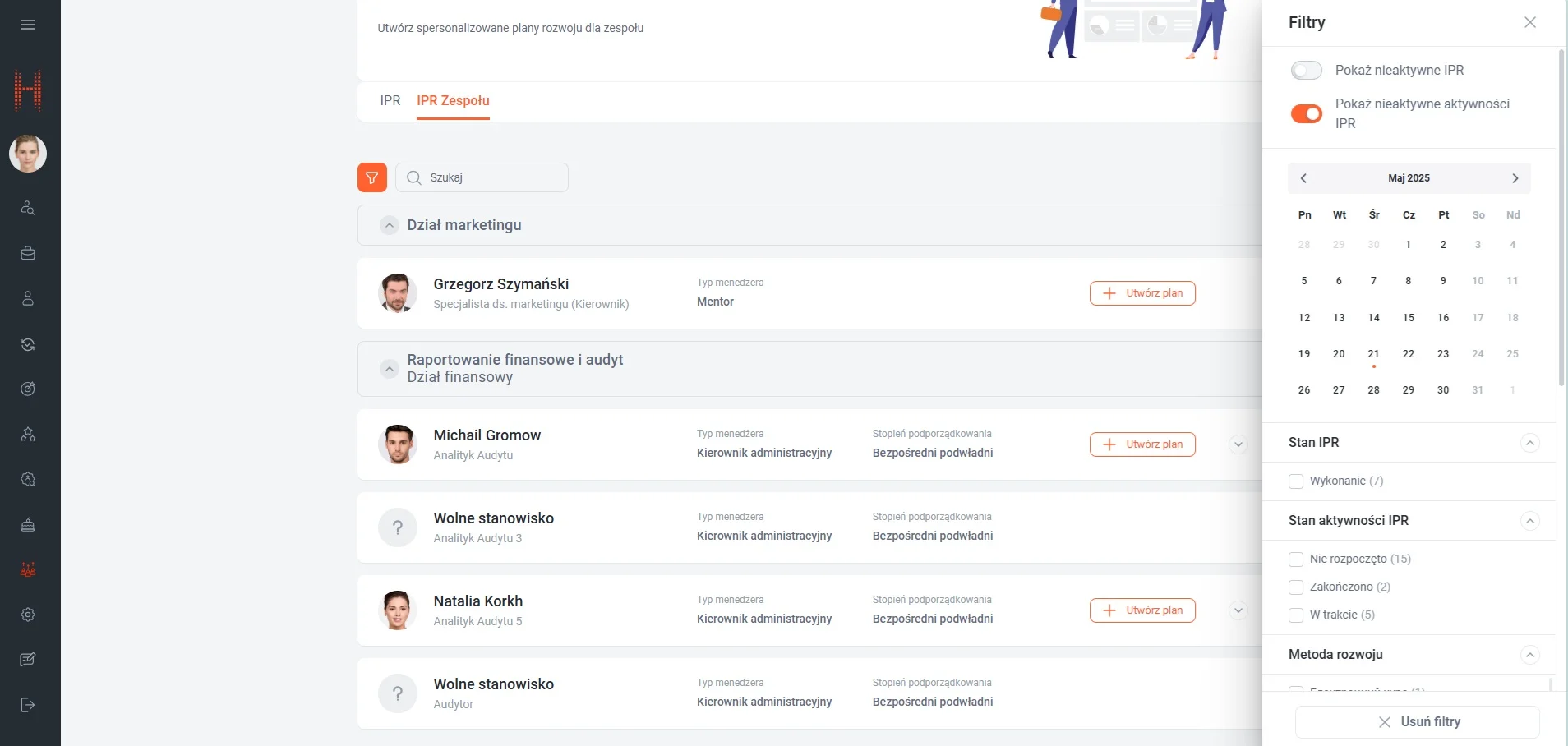The height and width of the screenshot is (746, 1568).
Task: Open the birthday cake sidebar icon
Action: [x=28, y=524]
